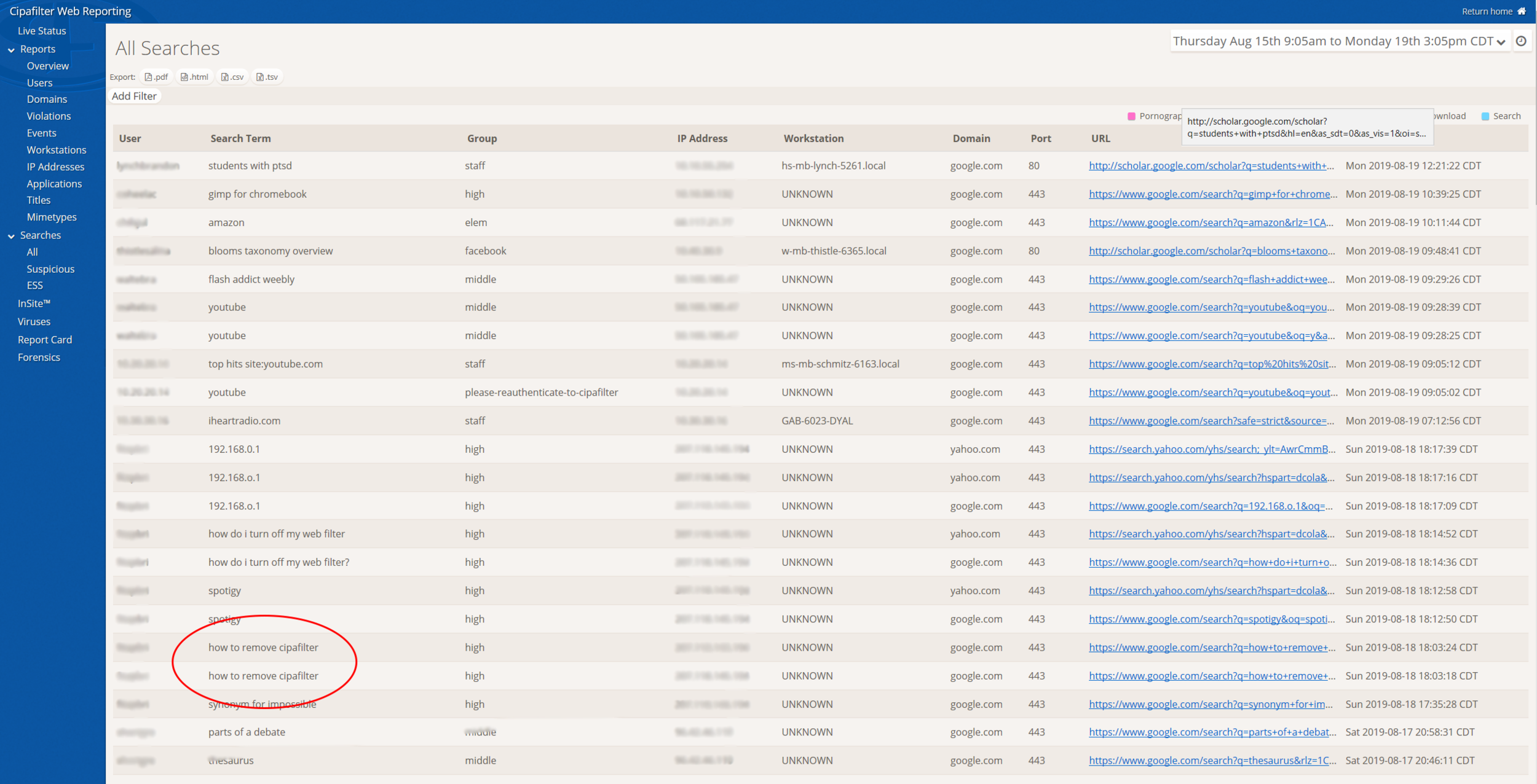Screen dimensions: 1537x784
Task: Open the Domains report
Action: tap(47, 99)
